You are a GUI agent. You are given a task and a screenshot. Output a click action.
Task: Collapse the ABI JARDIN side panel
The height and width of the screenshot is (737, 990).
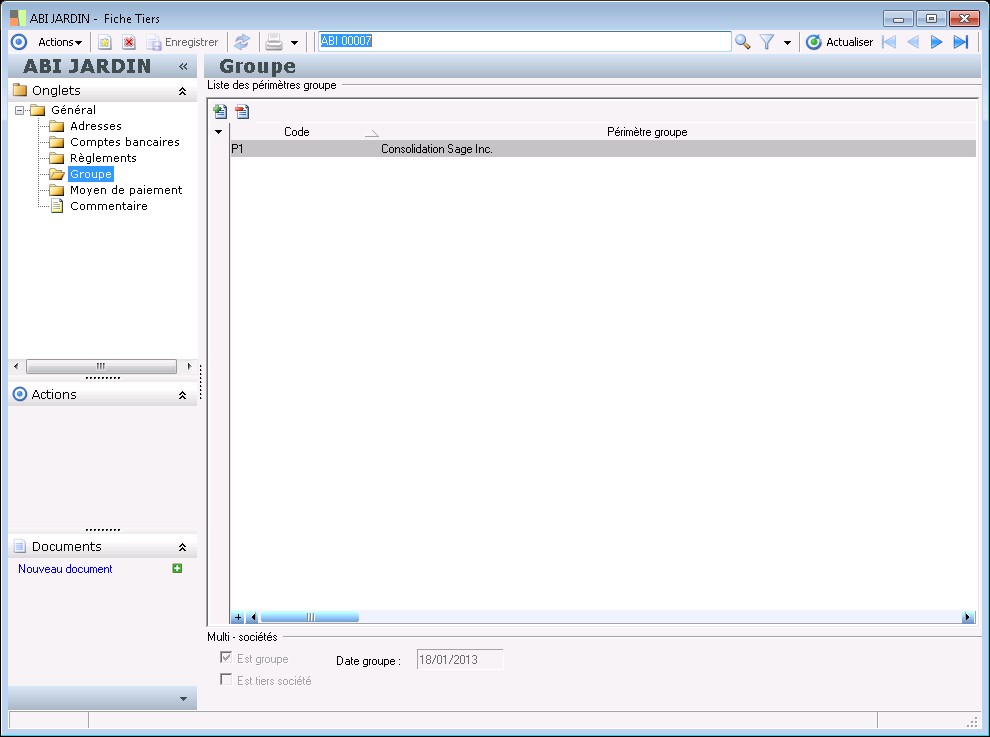pyautogui.click(x=183, y=66)
